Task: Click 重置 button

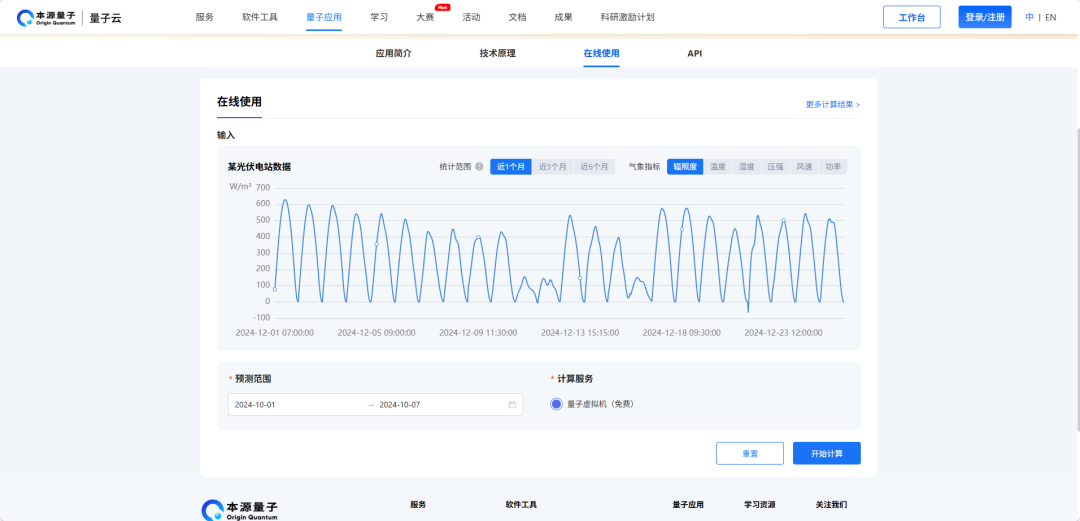Action: coord(750,453)
